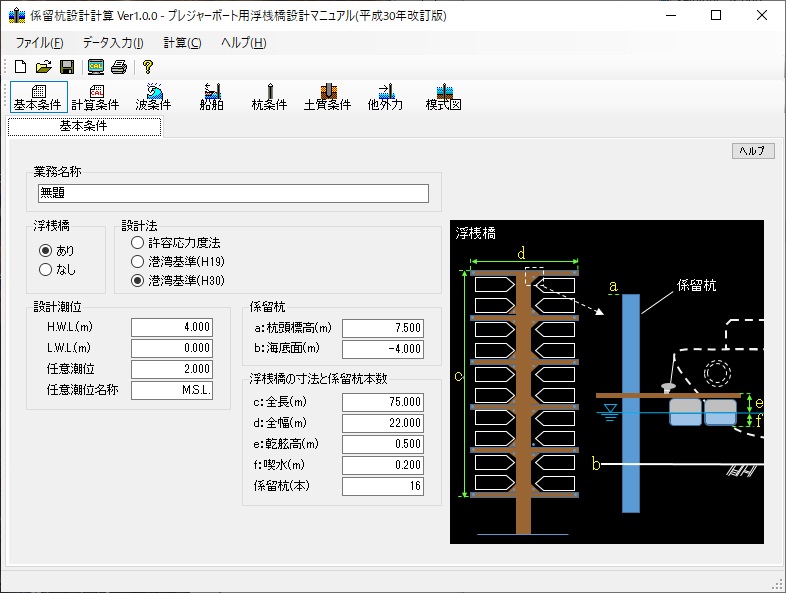
Task: Open the 波条件 wave conditions panel
Action: pos(153,97)
